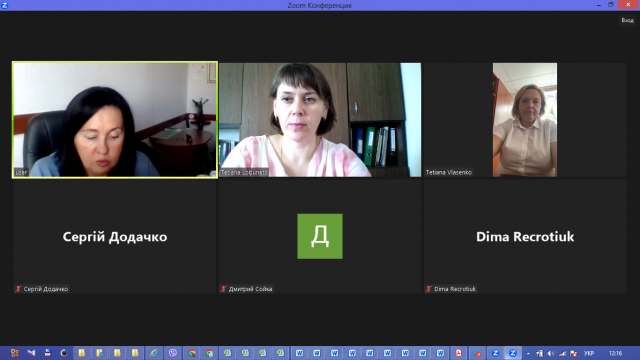Restore down the Zoom window
The image size is (640, 360).
(x=611, y=4)
